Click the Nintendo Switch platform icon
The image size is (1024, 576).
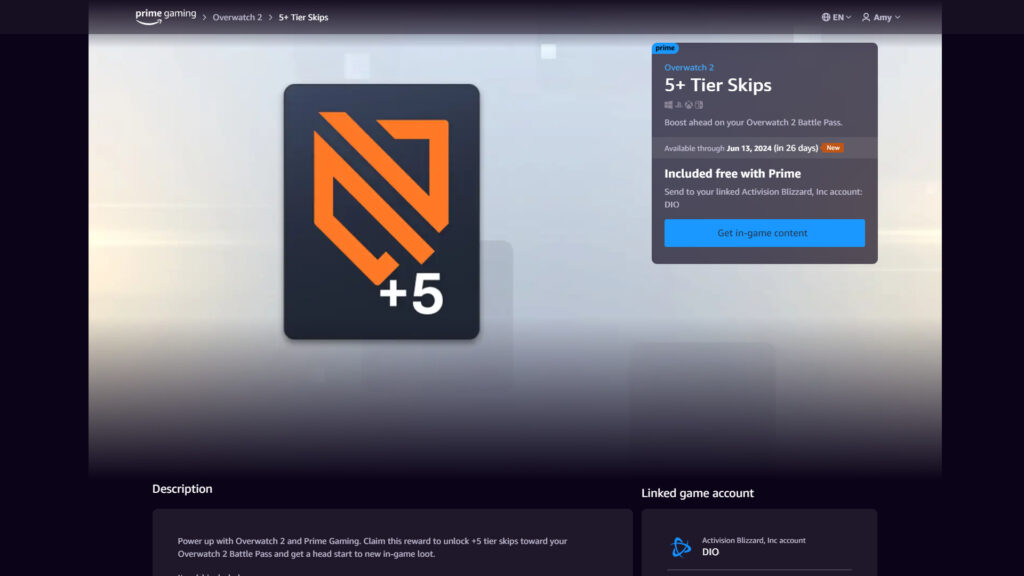pos(699,105)
